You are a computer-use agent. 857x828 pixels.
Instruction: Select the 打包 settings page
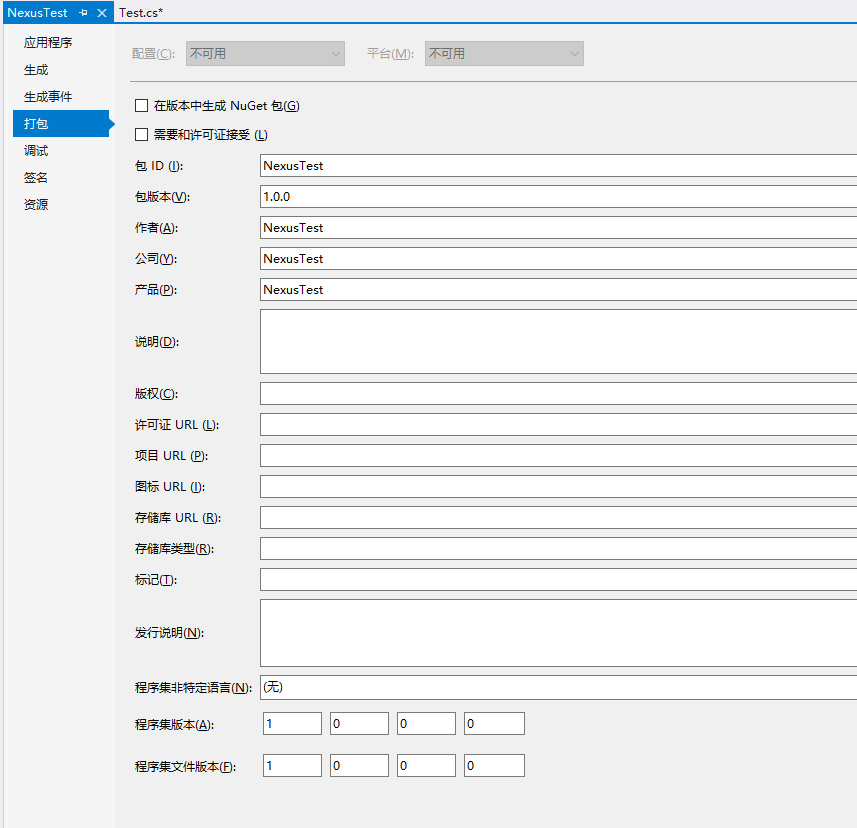[61, 124]
